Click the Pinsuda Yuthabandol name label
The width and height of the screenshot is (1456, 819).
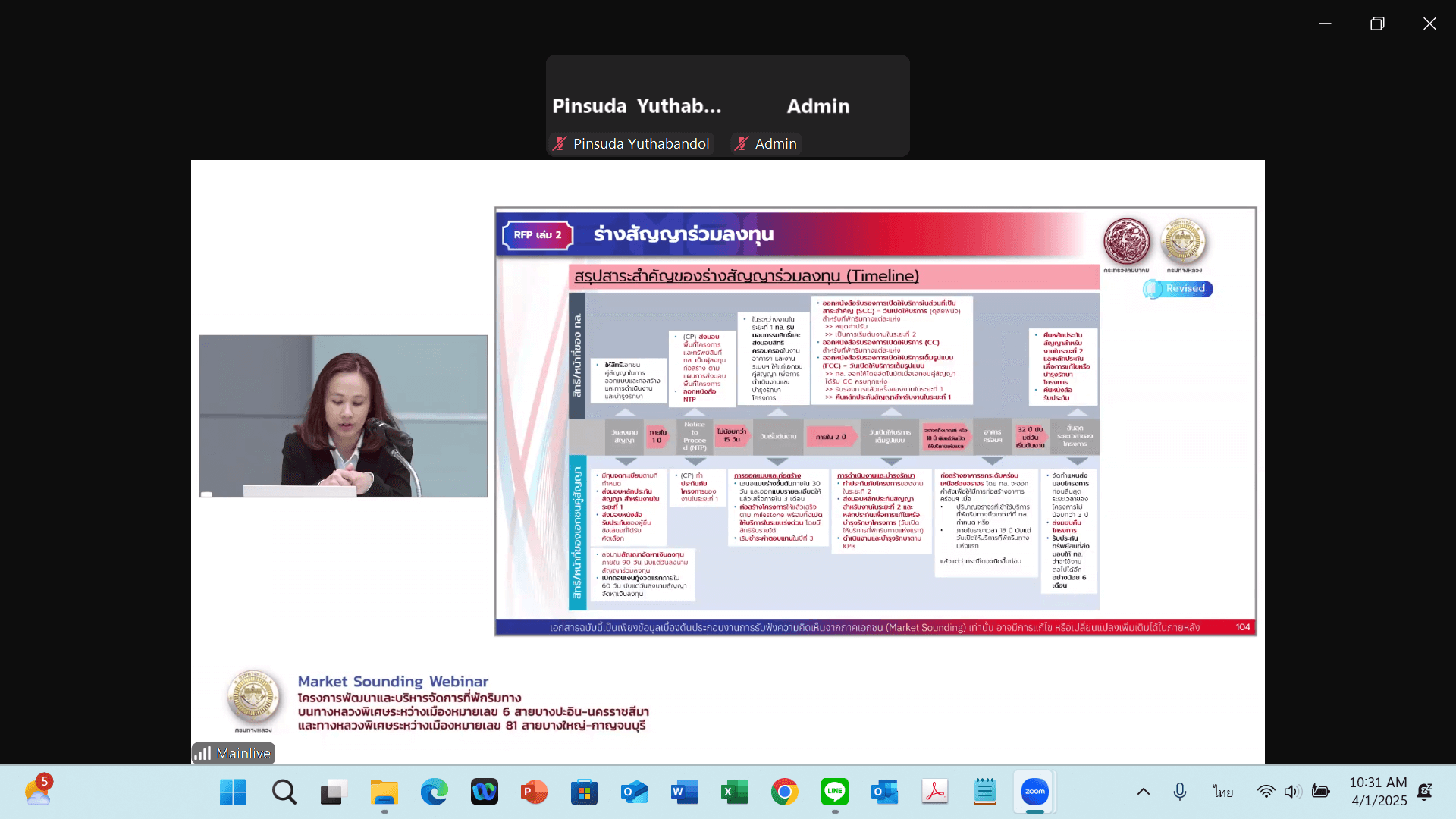tap(632, 144)
